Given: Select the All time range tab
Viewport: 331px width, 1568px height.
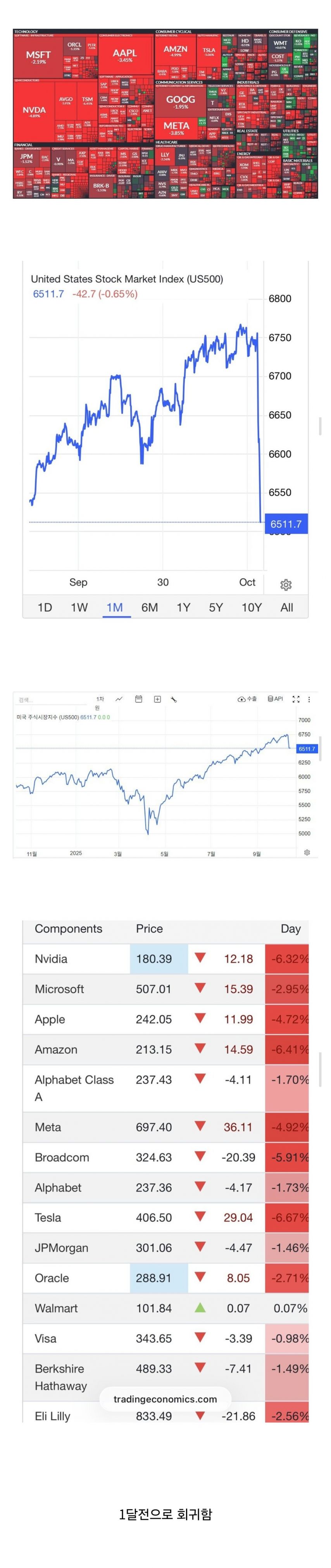Looking at the screenshot, I should tap(286, 607).
